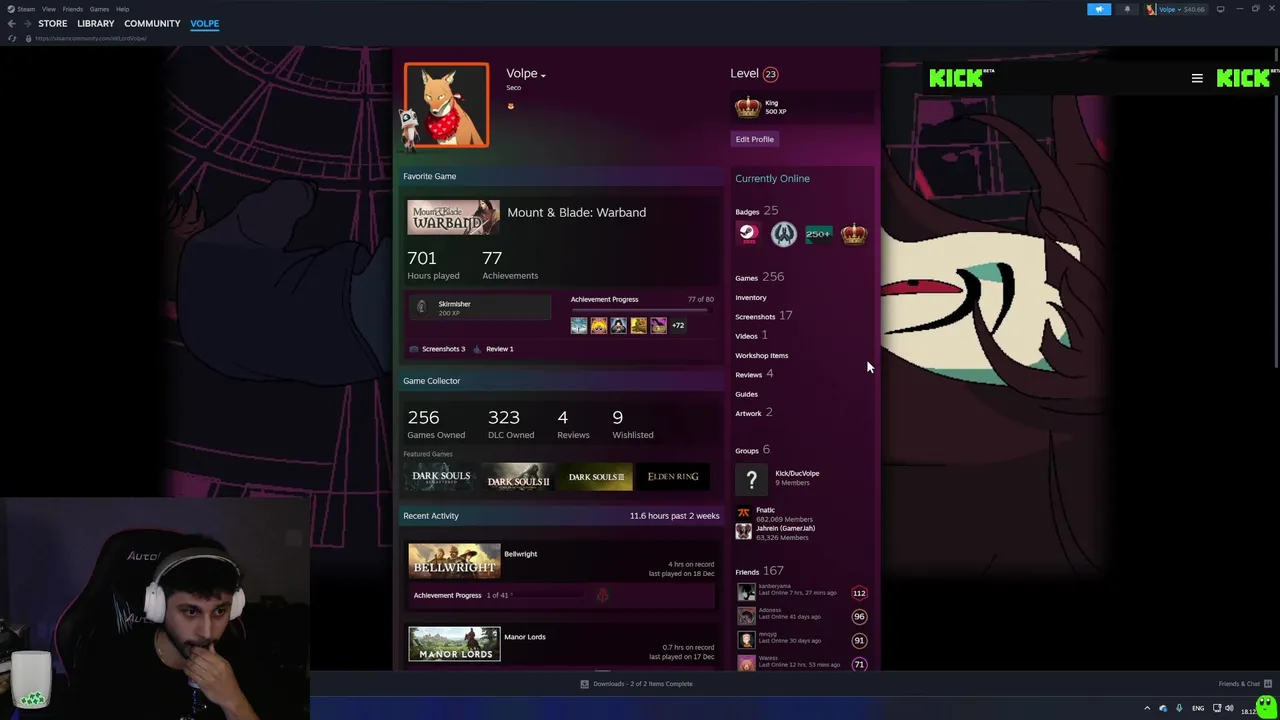Viewport: 1280px width, 720px height.
Task: Click the Warband game banner thumbnail
Action: click(453, 217)
